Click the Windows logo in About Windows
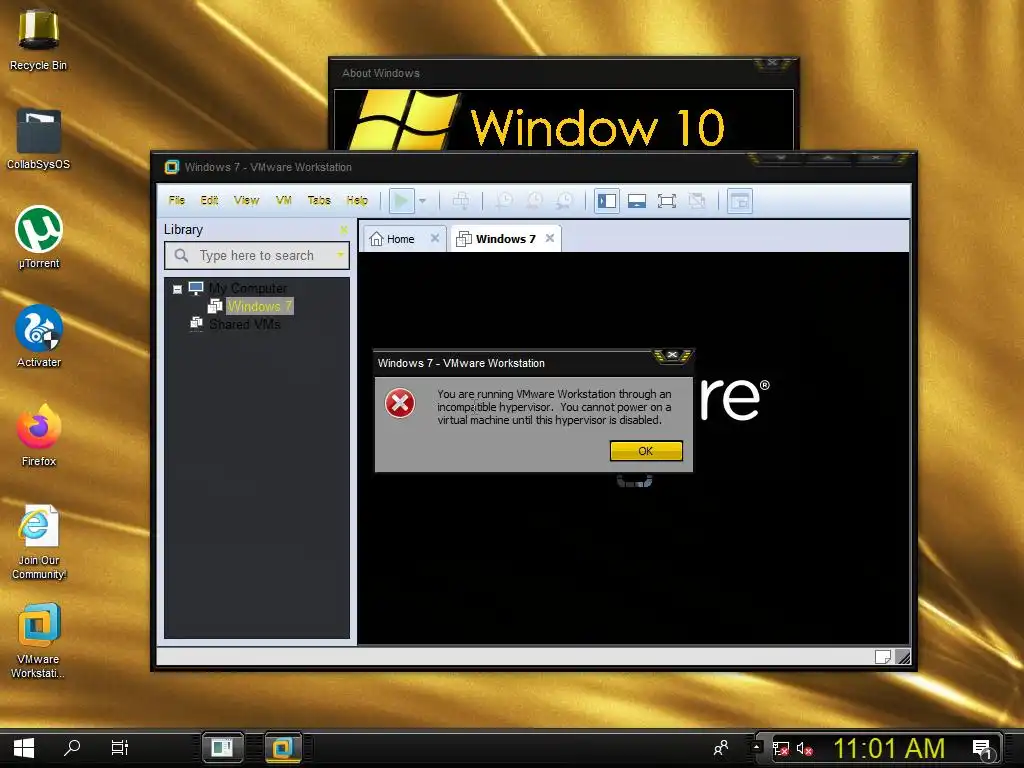Viewport: 1024px width, 768px height. [x=403, y=121]
